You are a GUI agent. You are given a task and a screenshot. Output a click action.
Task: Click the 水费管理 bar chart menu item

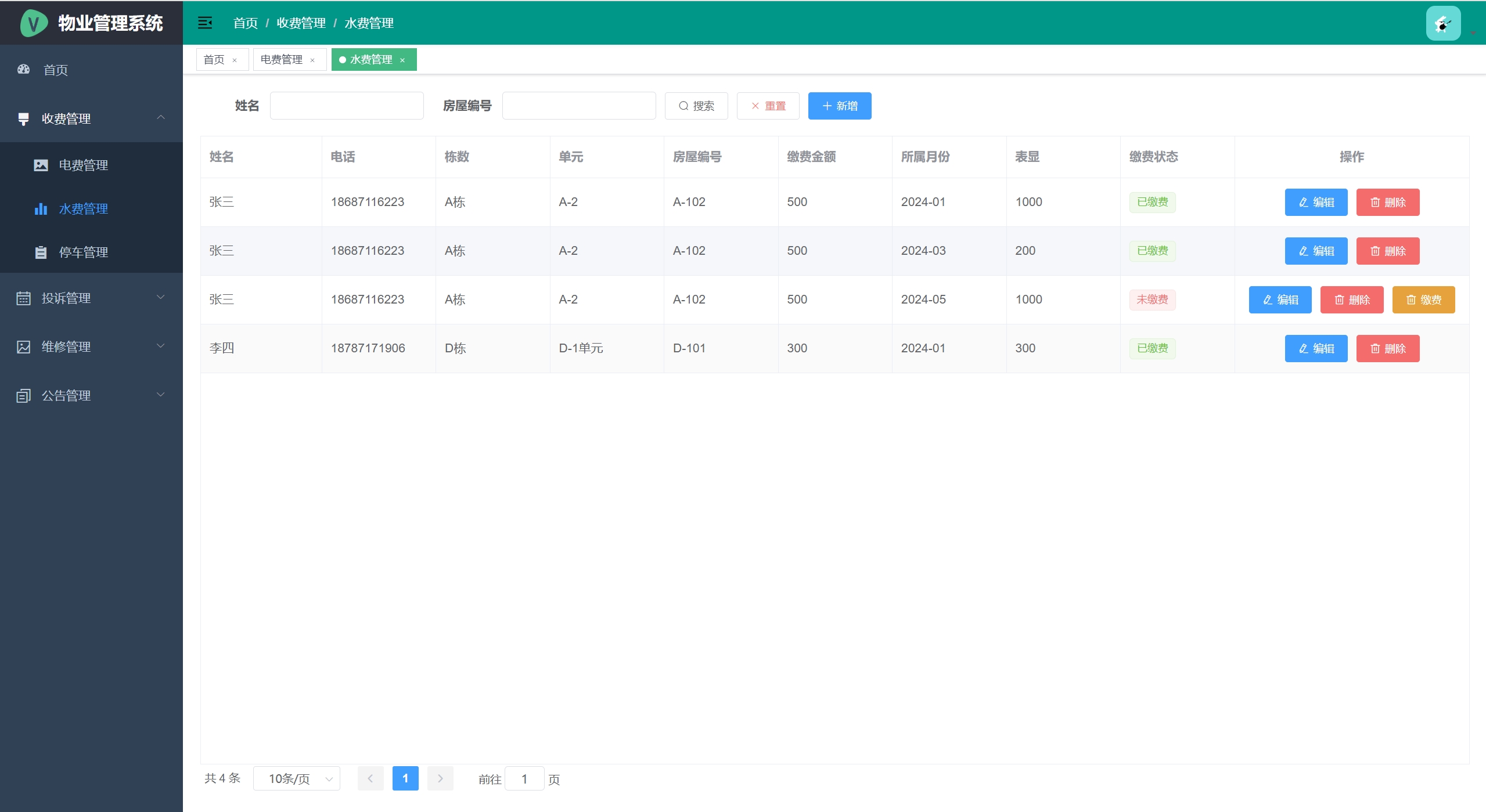pos(83,208)
